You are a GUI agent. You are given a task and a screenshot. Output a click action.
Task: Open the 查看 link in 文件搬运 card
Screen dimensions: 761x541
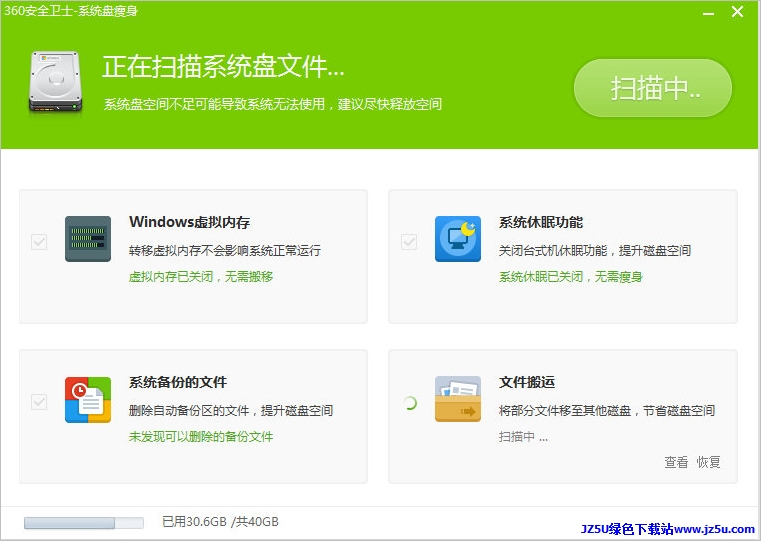pos(676,462)
